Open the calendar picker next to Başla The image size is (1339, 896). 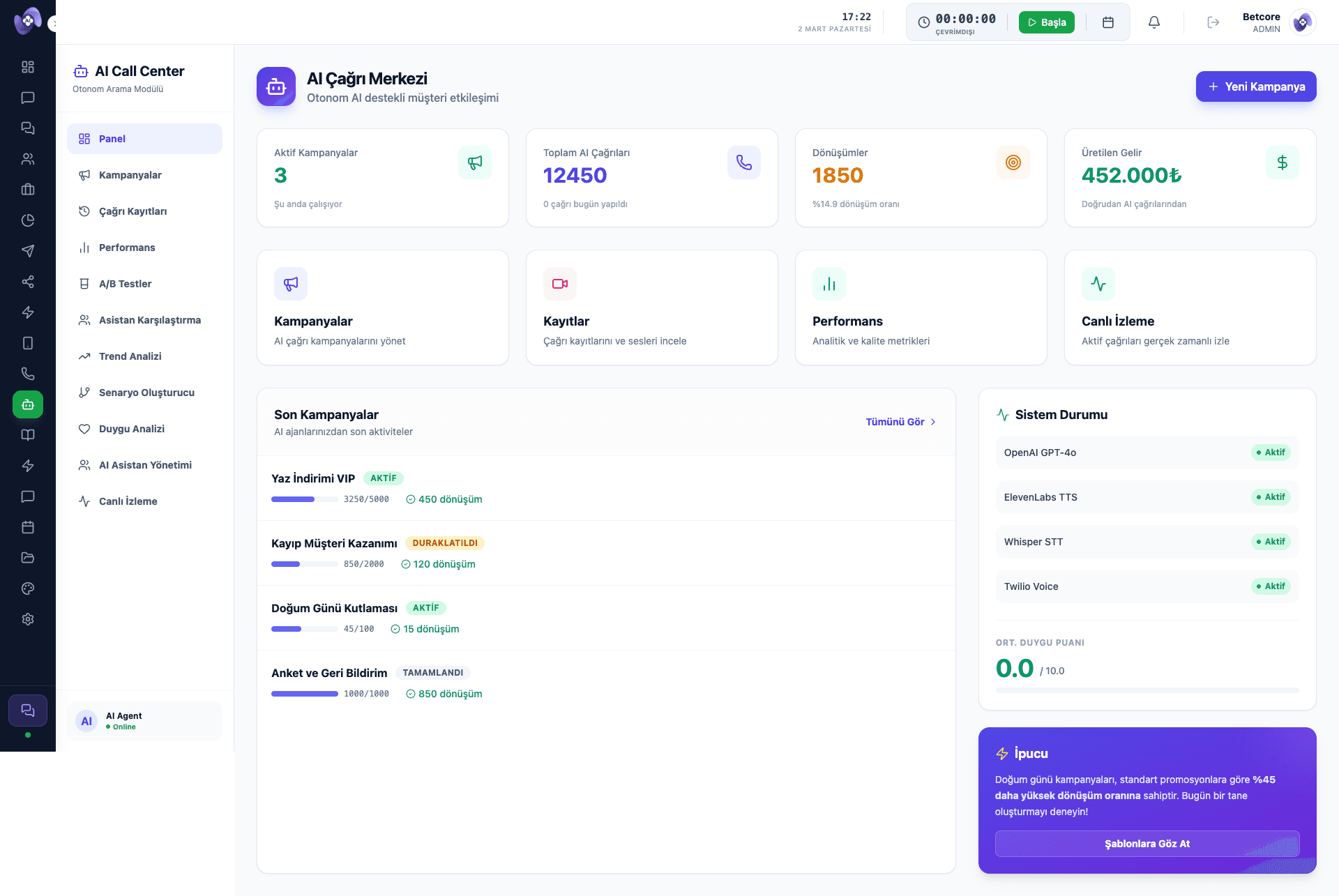pos(1108,22)
